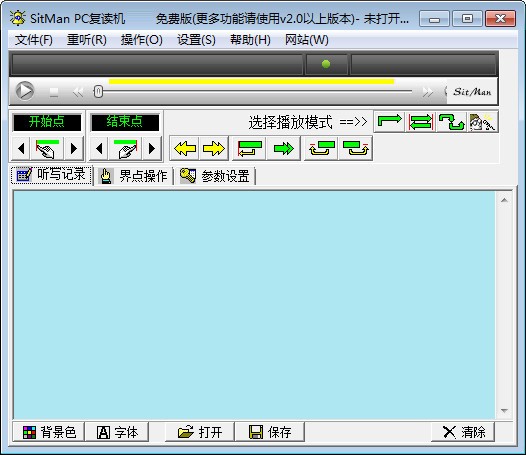The height and width of the screenshot is (455, 526).
Task: Click green double forward arrow icon
Action: (283, 148)
